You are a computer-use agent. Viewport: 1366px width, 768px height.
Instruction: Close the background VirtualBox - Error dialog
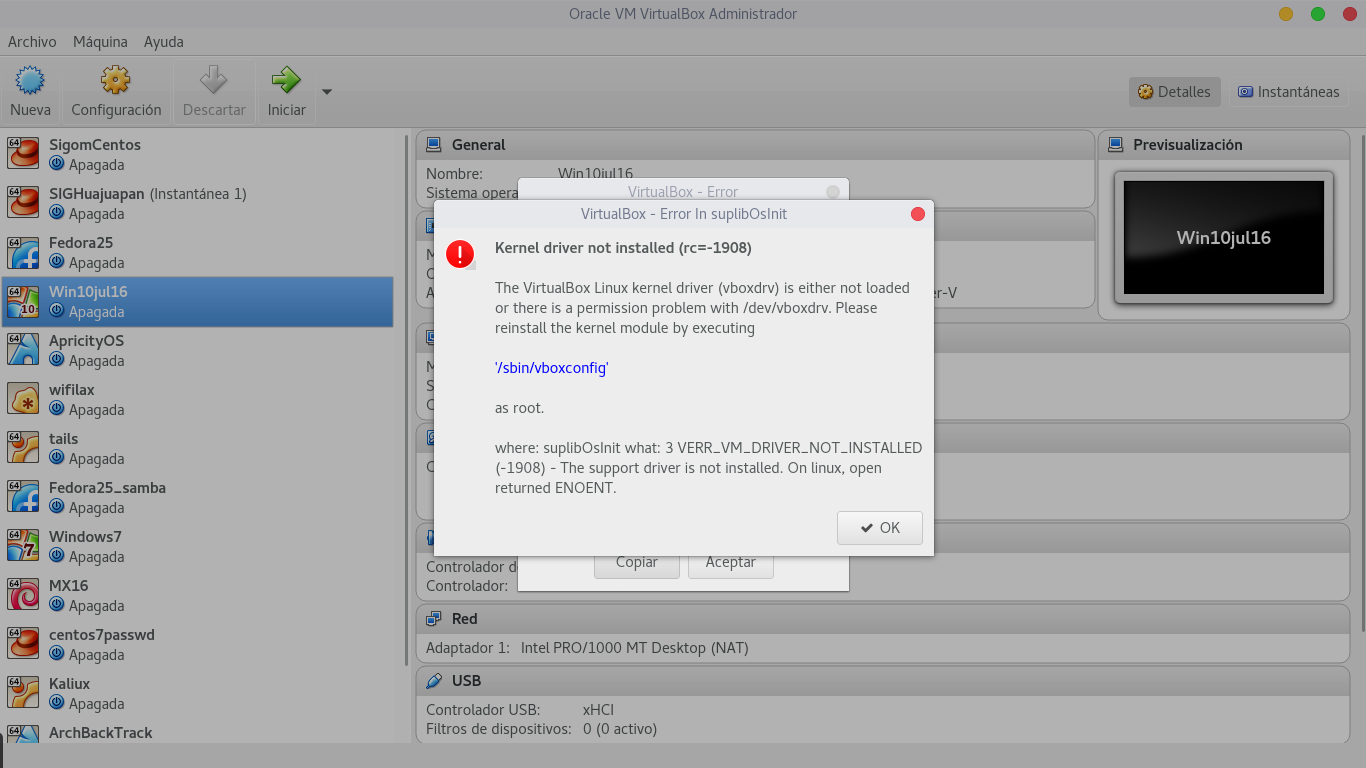coord(833,192)
